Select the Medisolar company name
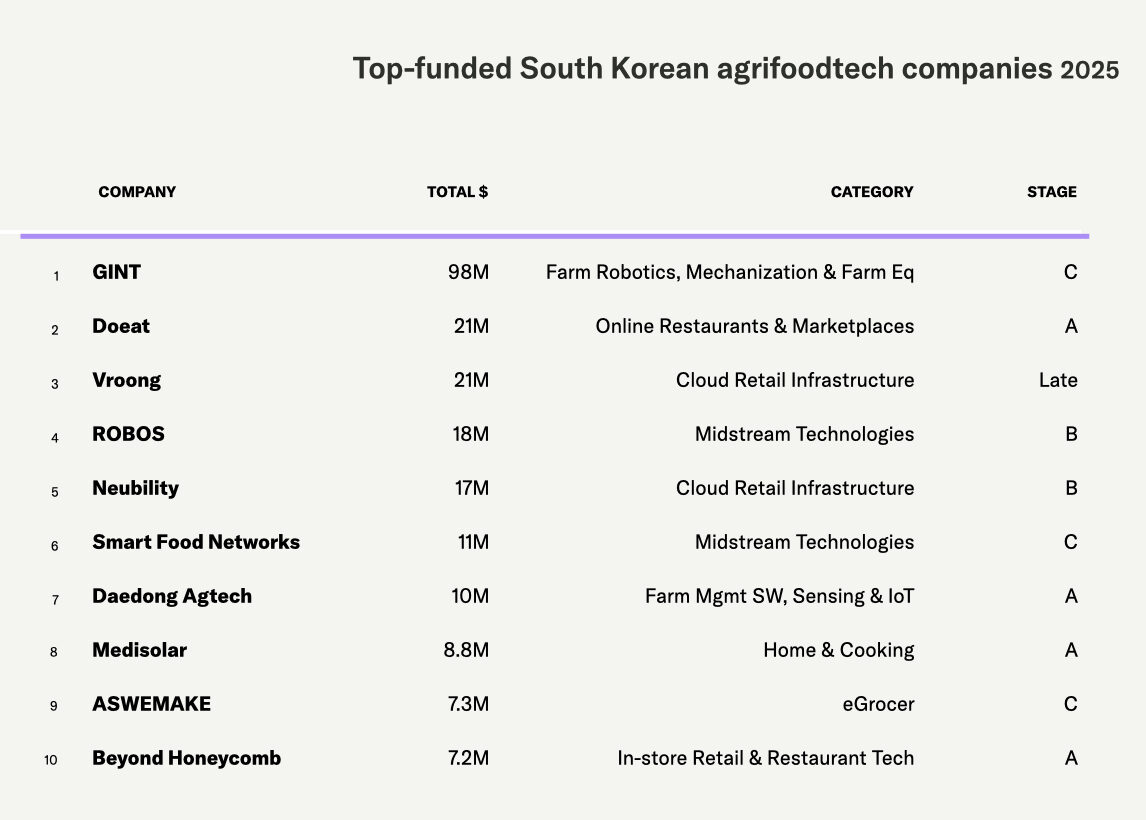The width and height of the screenshot is (1146, 820). coord(139,650)
